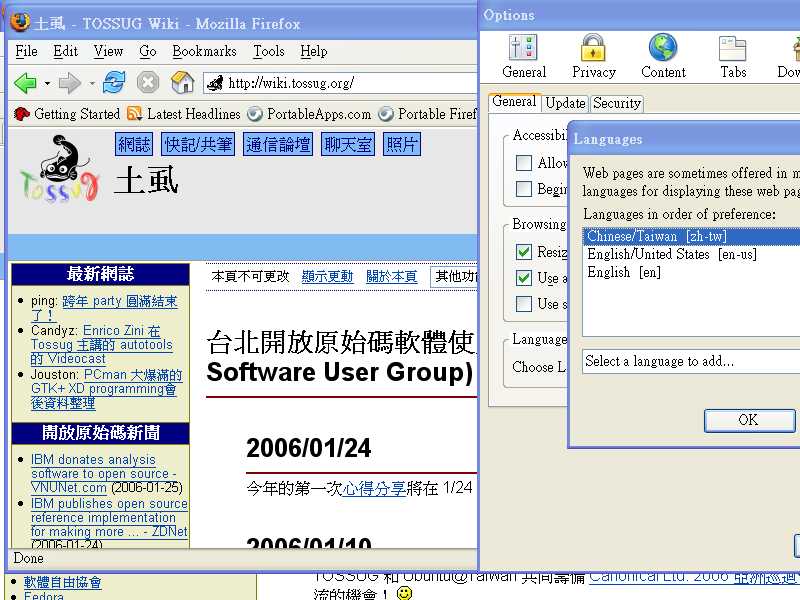Open the PCman GTK+ programming link
The image size is (800, 600).
point(106,389)
